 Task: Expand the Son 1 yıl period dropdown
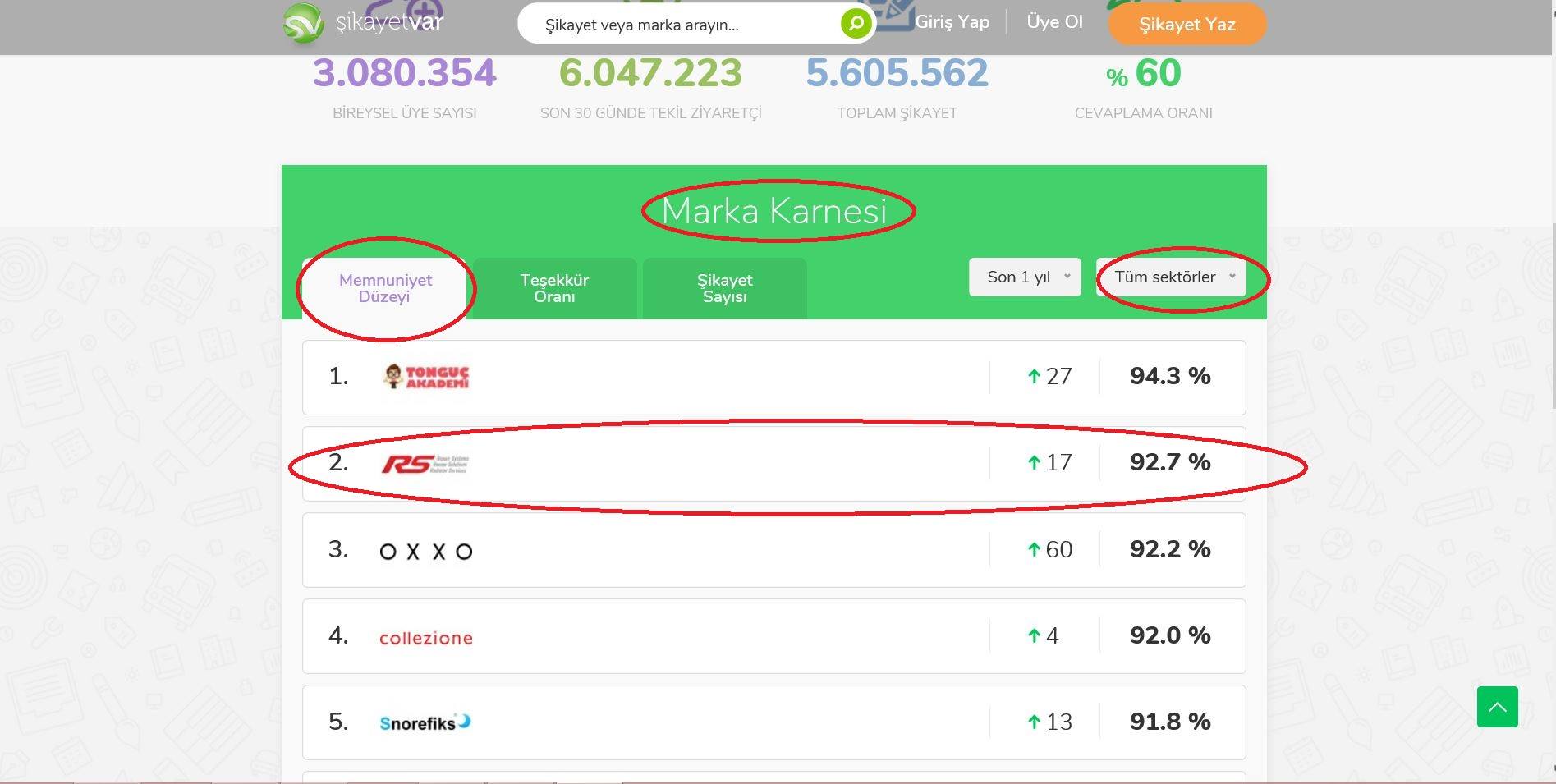pos(1025,277)
